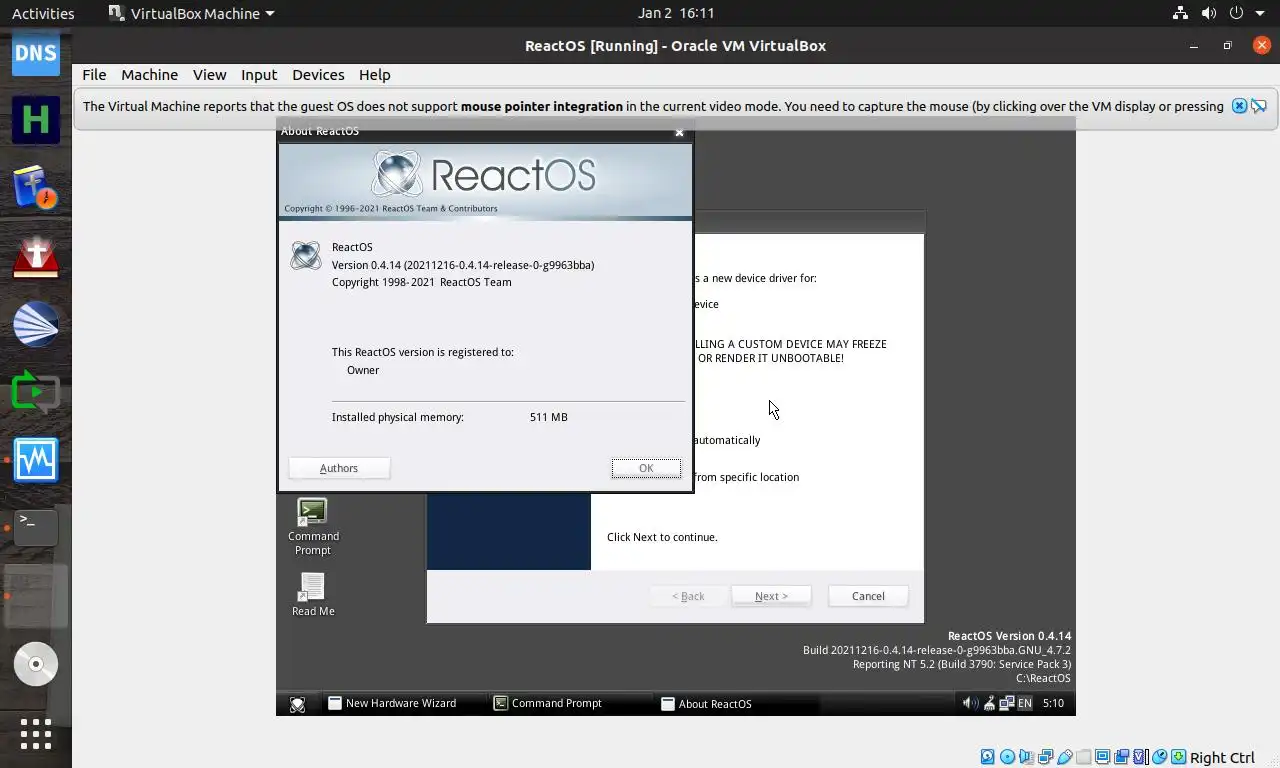Dismiss the mouse integration notification

click(1239, 106)
